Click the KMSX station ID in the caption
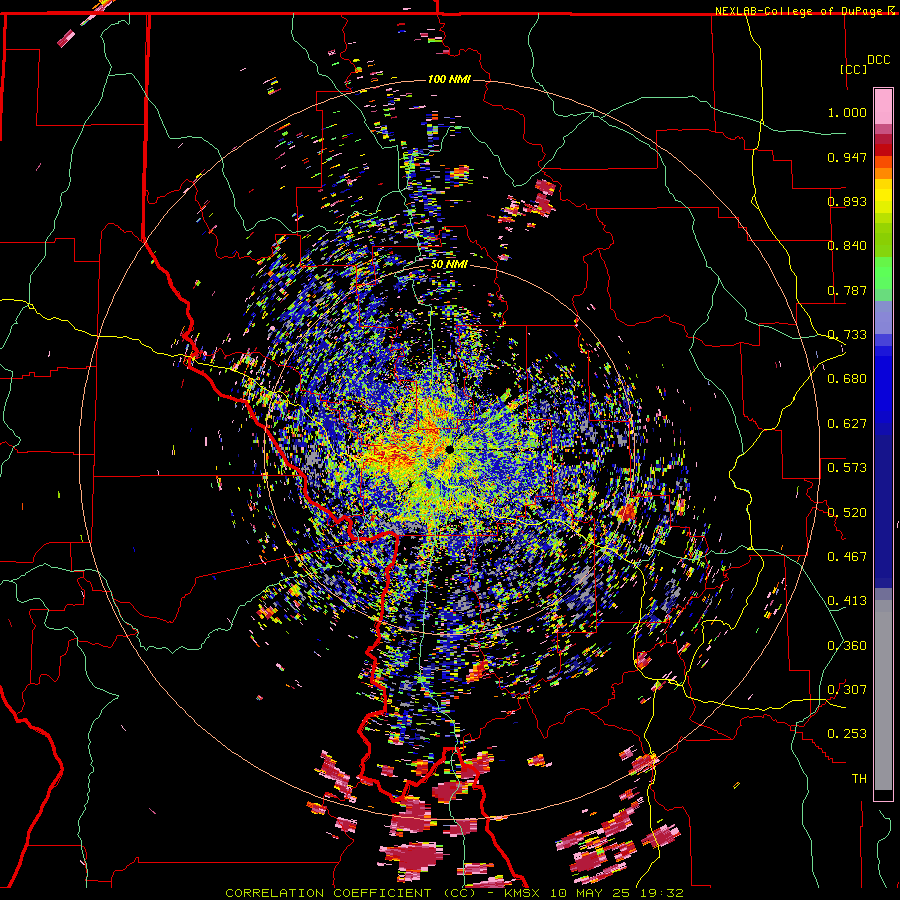 [524, 893]
